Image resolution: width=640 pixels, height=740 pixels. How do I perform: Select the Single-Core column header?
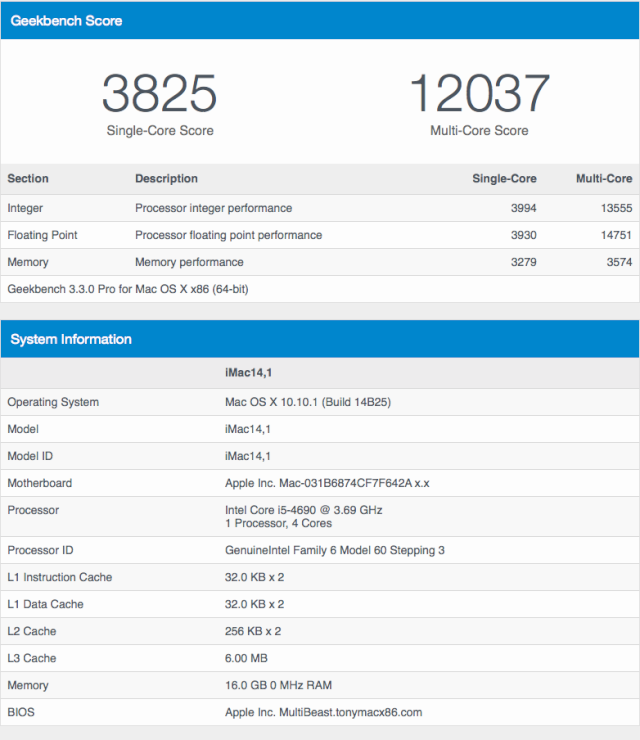[504, 178]
